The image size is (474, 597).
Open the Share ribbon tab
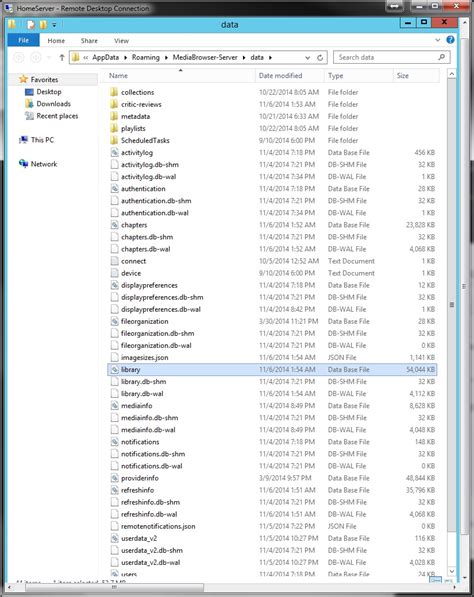tap(89, 40)
